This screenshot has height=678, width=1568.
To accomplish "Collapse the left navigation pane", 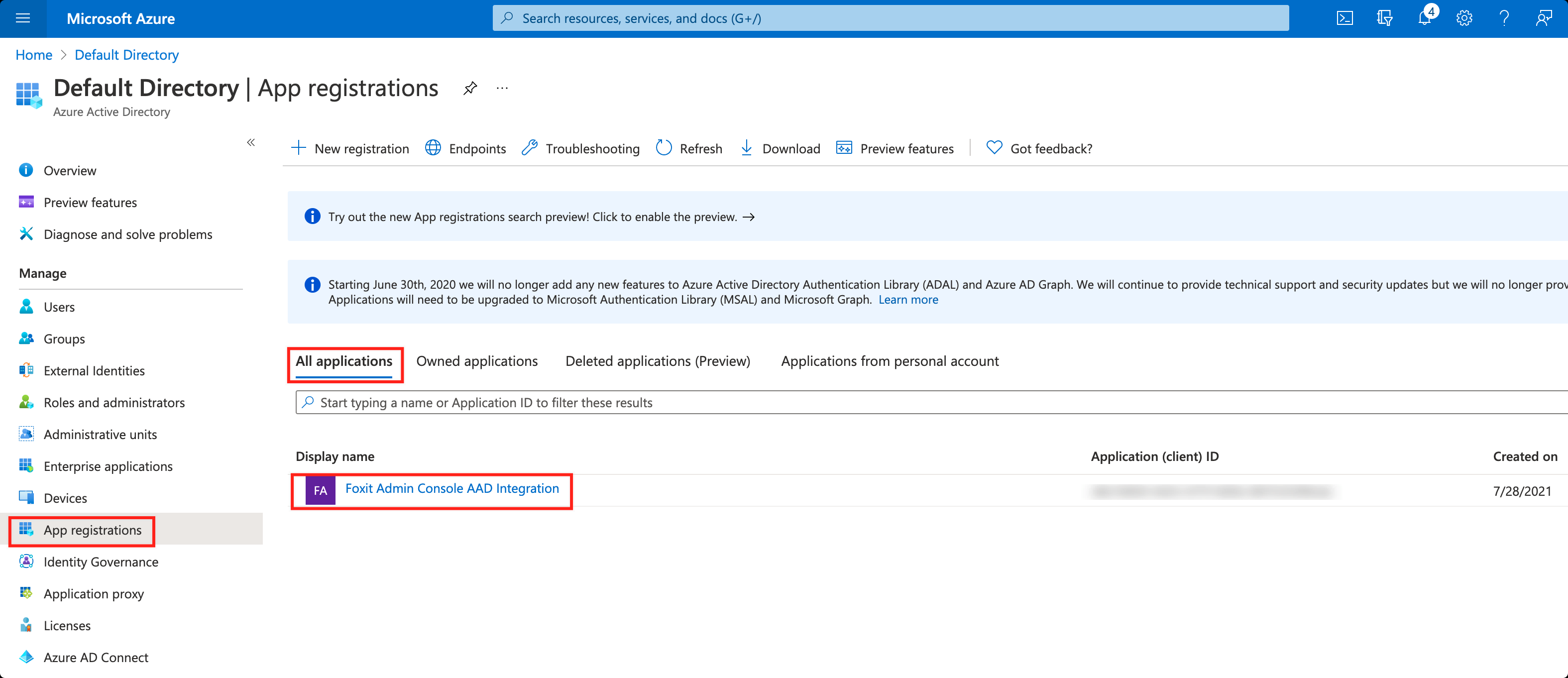I will coord(251,142).
